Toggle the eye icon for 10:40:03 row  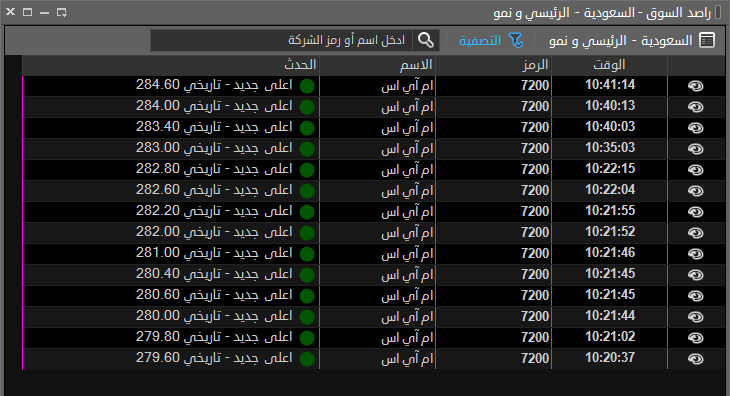coord(696,128)
